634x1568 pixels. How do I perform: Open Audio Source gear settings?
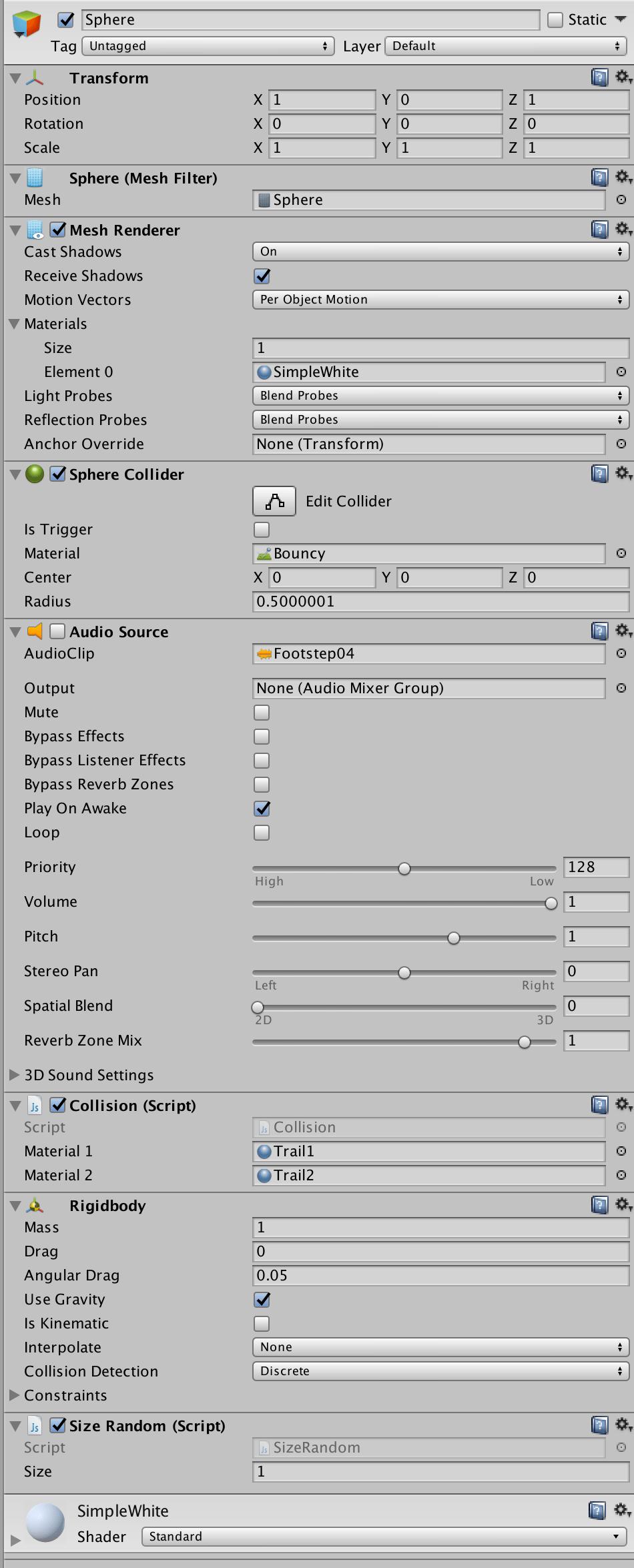pyautogui.click(x=623, y=631)
